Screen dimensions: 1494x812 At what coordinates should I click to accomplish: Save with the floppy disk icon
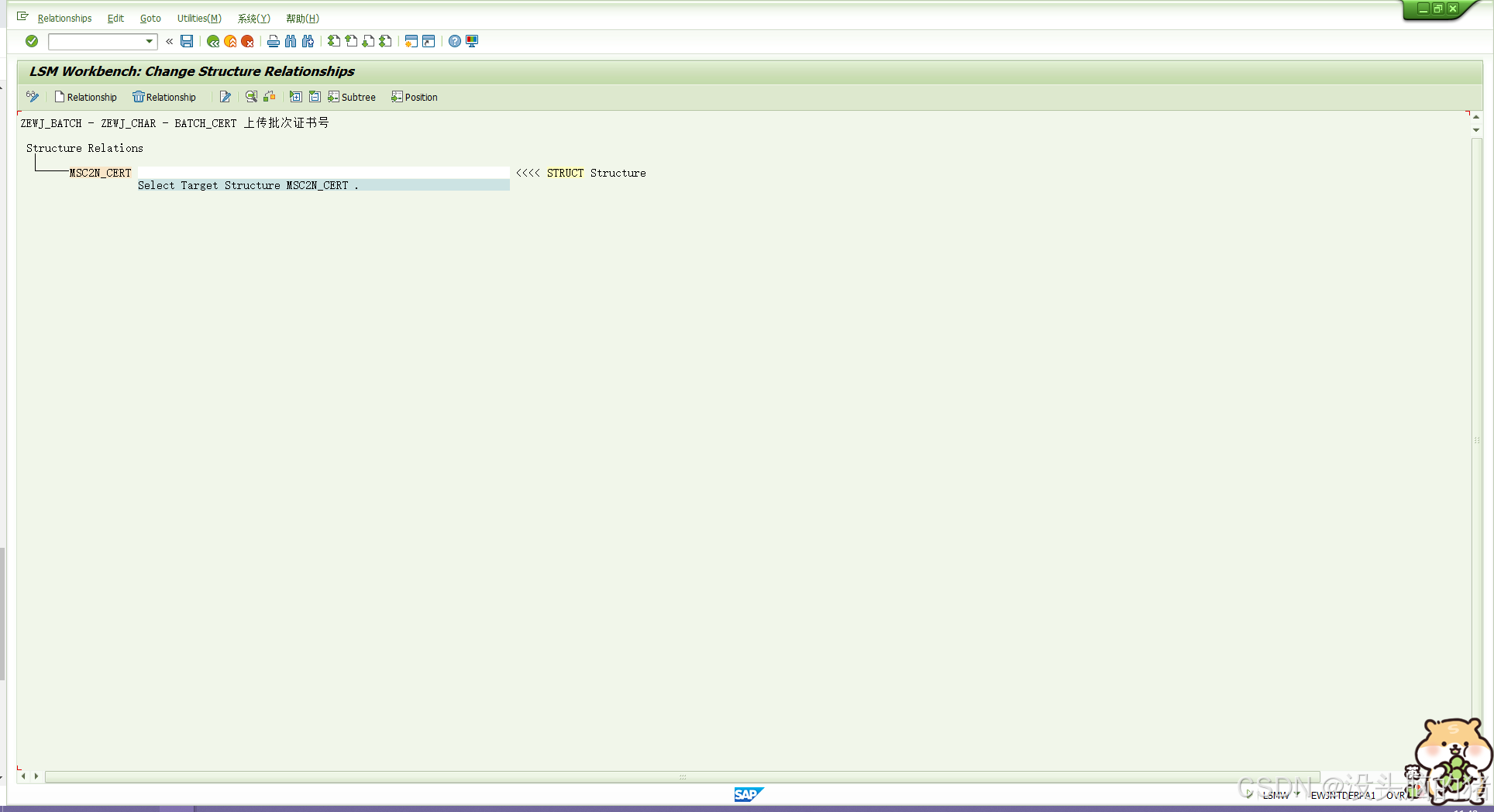click(x=187, y=41)
